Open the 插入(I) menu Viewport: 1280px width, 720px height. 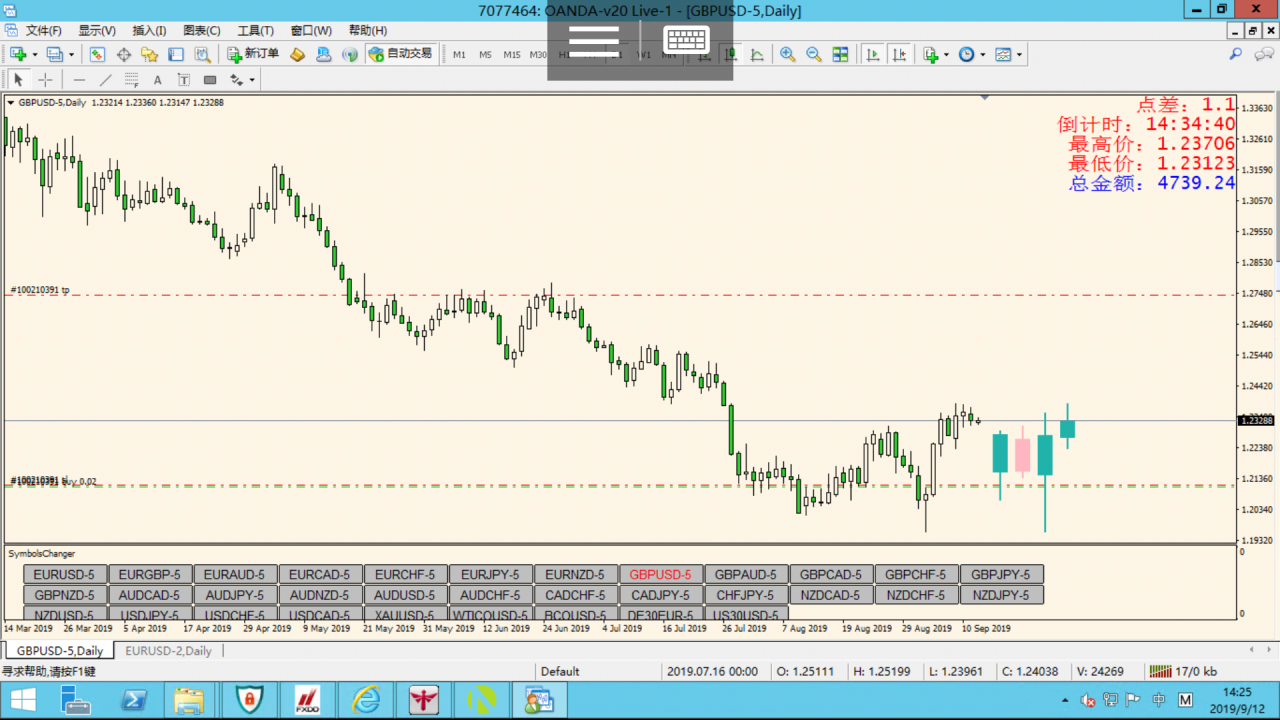[149, 31]
